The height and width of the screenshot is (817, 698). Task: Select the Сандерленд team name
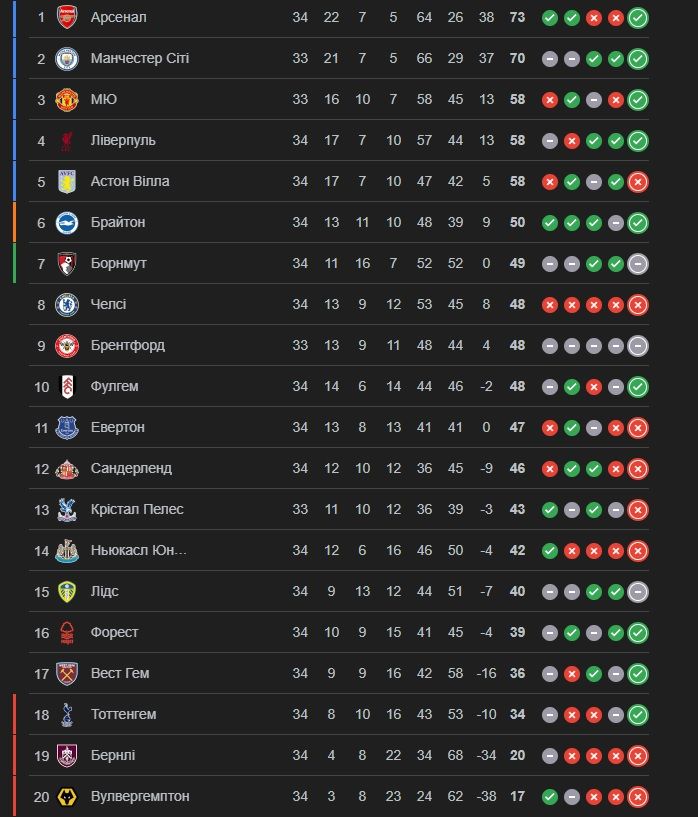130,468
